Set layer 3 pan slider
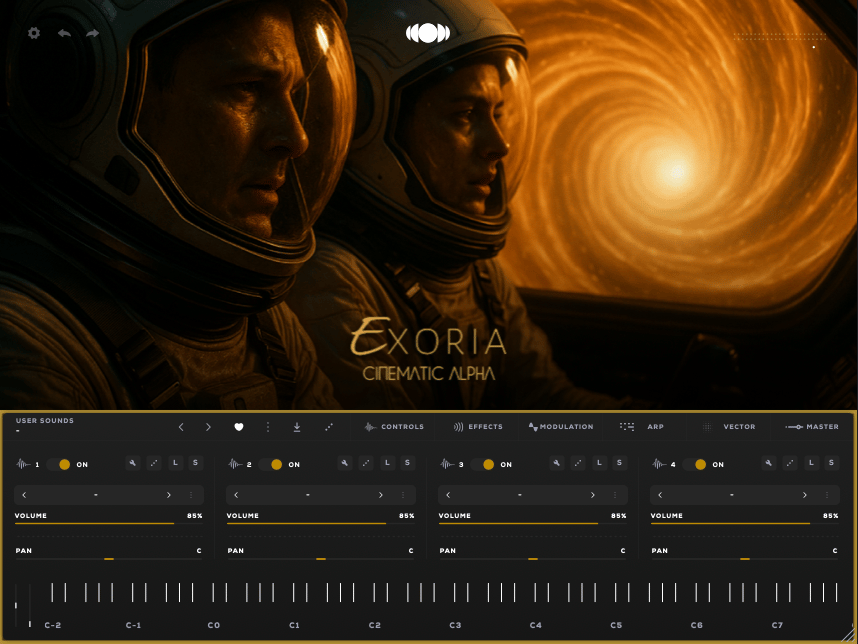The width and height of the screenshot is (858, 644). point(532,559)
